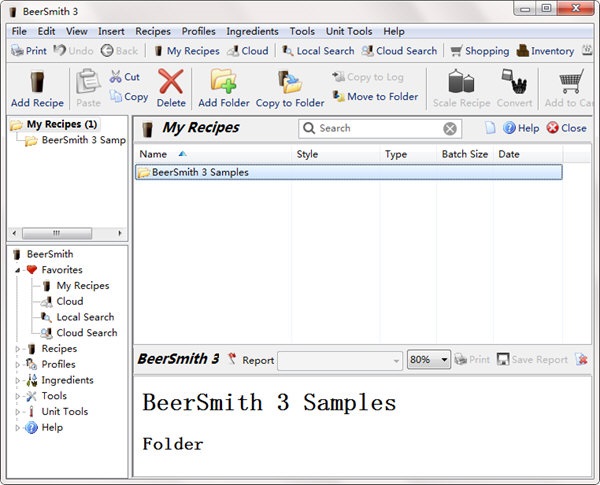600x485 pixels.
Task: Click the Help button in recipes header
Action: tap(520, 128)
